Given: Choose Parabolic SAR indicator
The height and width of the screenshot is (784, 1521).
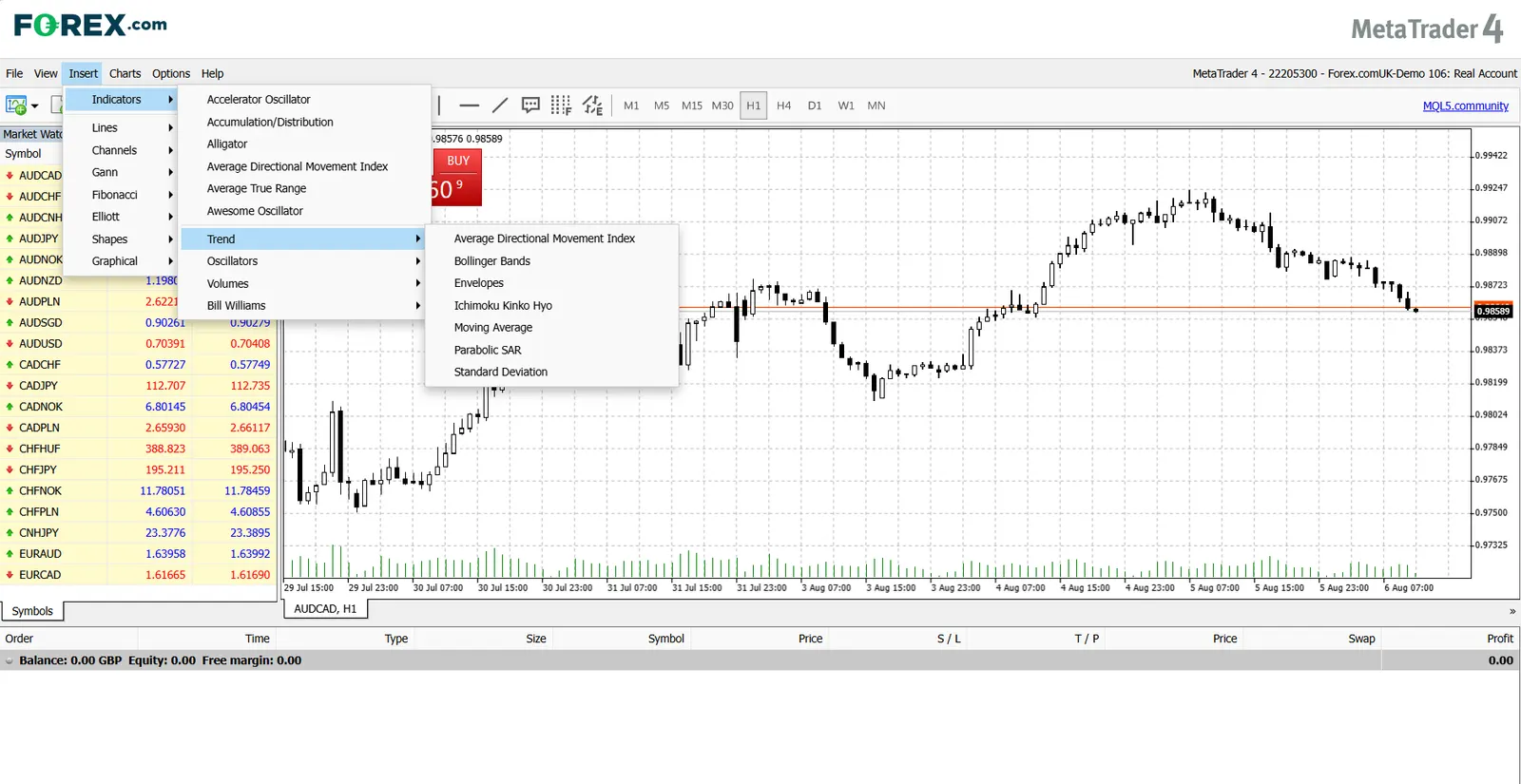Looking at the screenshot, I should [552, 350].
